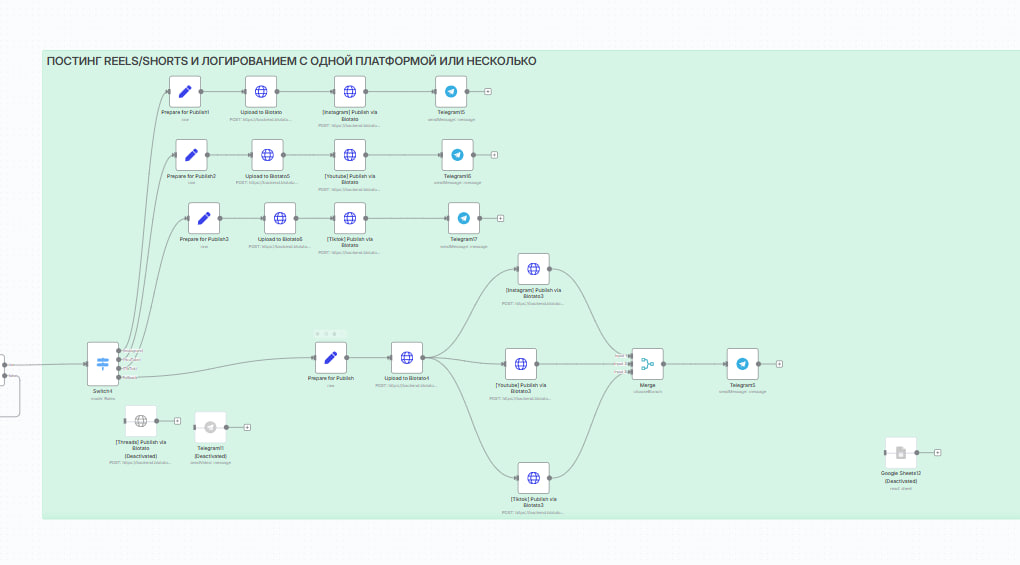This screenshot has height=565, width=1020.
Task: Click the Upload to Blotato5 label
Action: coord(267,176)
